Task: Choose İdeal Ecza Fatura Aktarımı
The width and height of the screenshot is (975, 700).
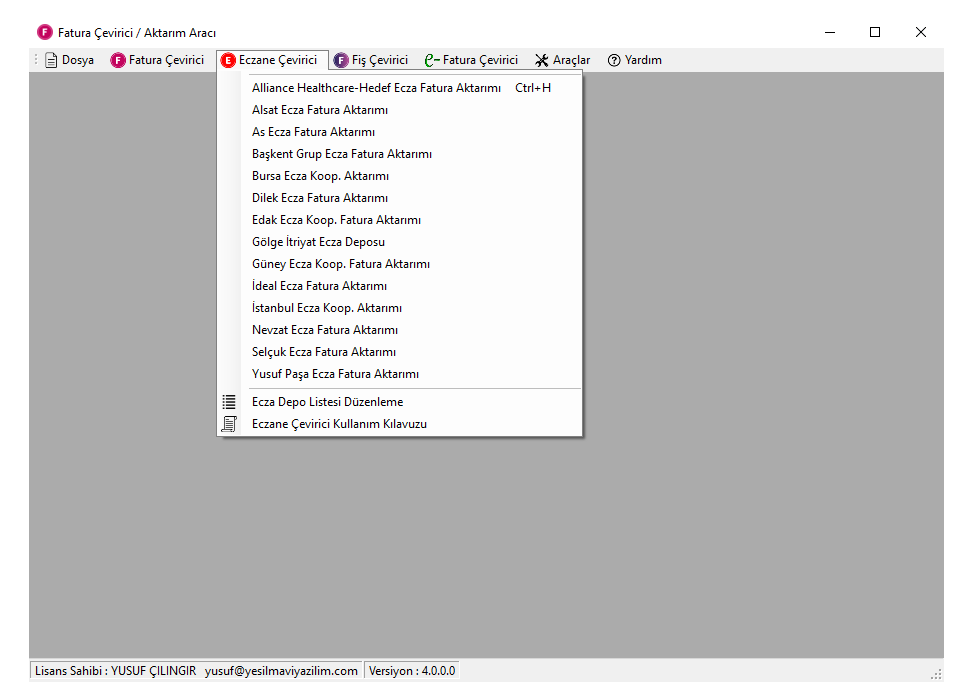Action: (400, 286)
